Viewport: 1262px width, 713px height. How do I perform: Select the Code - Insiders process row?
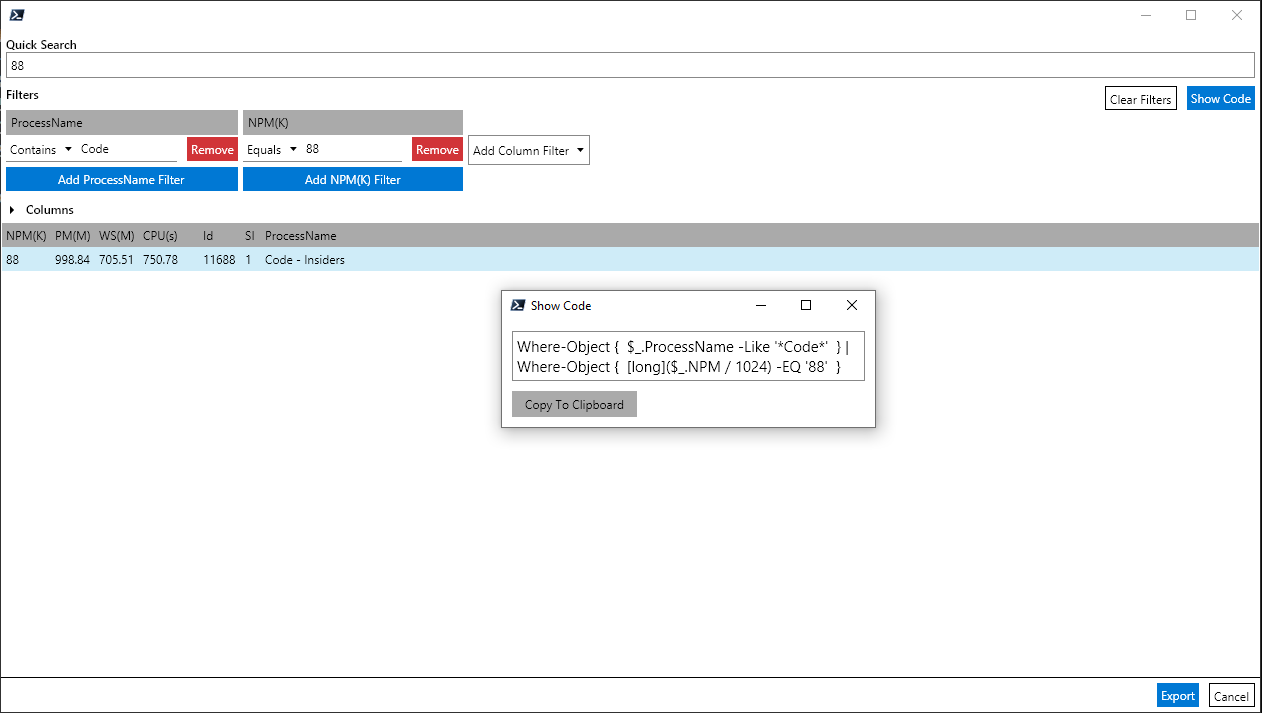[304, 260]
